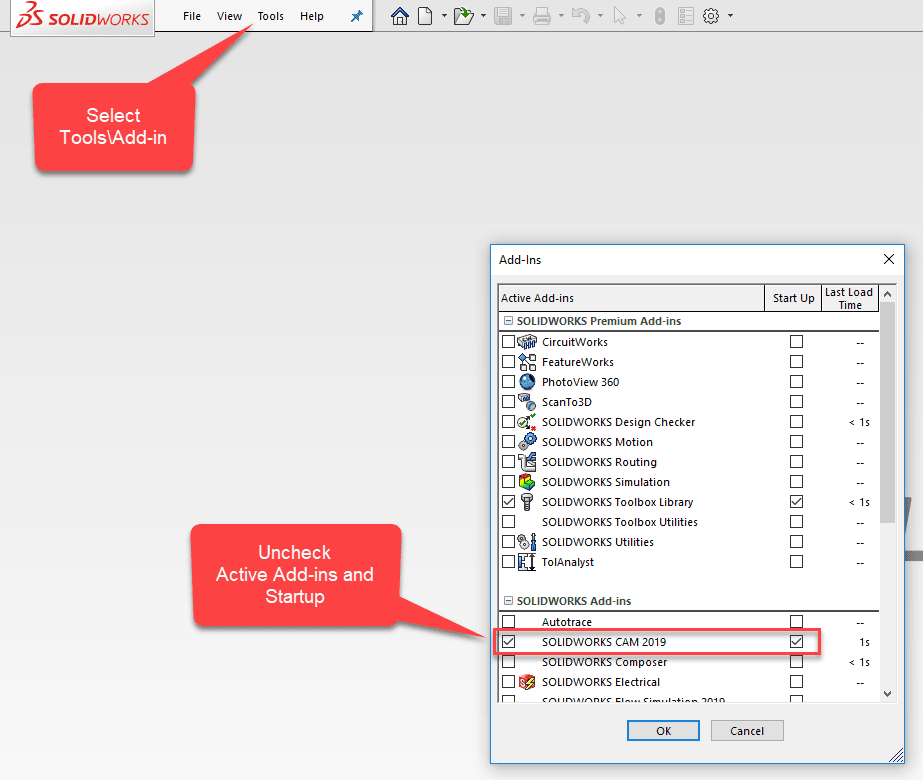Click the CircuitWorks add-in icon

point(527,341)
